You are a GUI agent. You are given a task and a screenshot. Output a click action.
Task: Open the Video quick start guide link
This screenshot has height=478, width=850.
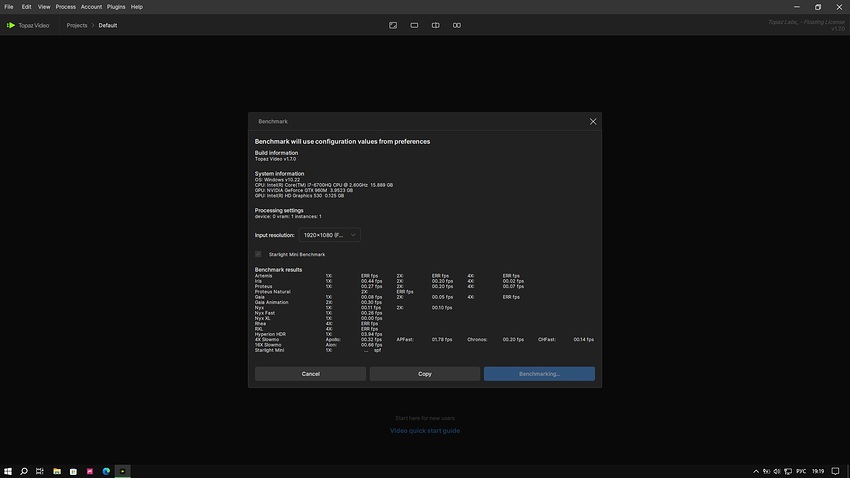pyautogui.click(x=425, y=431)
